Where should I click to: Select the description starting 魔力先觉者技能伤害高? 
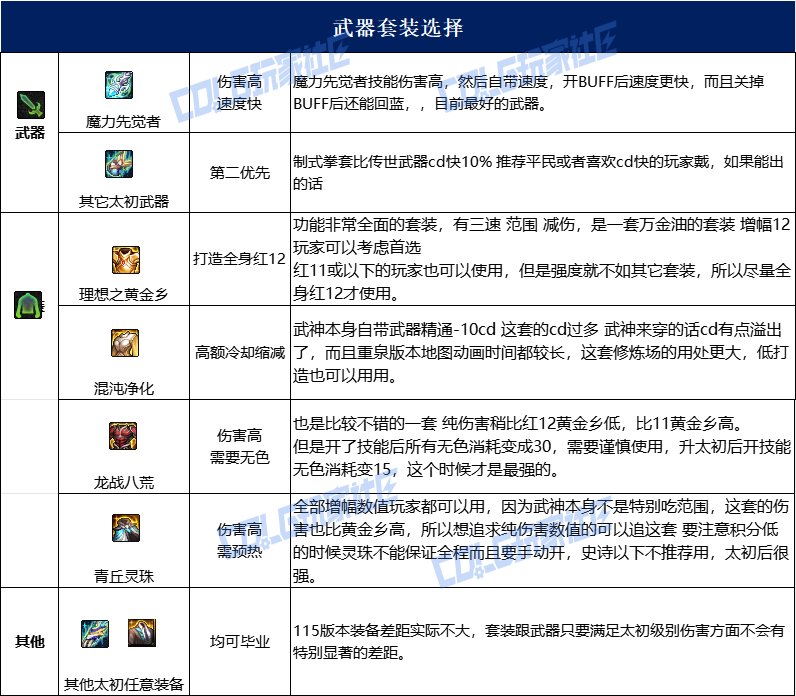[528, 93]
